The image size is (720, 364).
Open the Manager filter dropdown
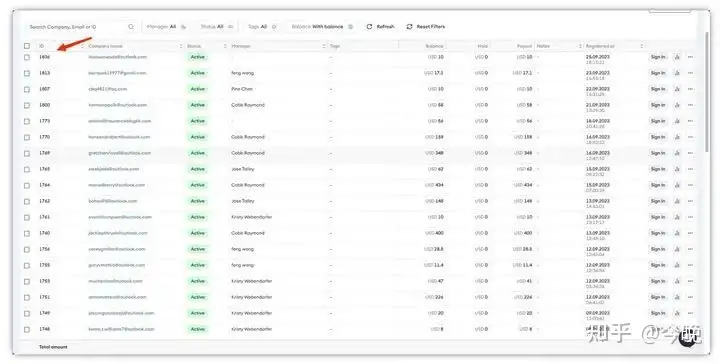click(167, 27)
